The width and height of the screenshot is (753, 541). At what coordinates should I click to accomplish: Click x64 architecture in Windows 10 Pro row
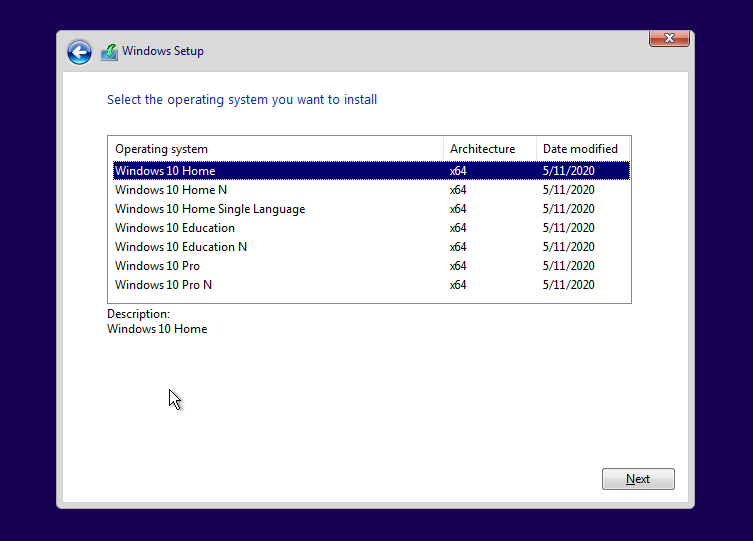(458, 266)
